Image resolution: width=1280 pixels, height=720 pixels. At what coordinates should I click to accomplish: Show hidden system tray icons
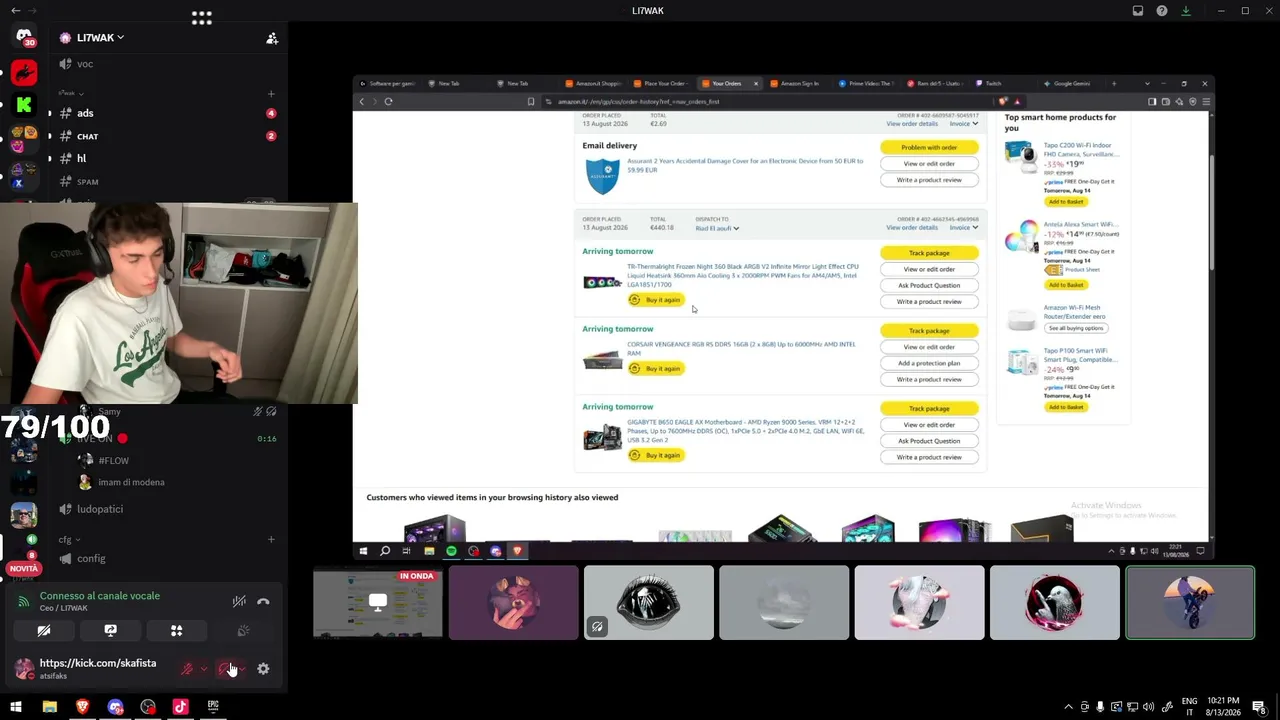point(1068,707)
